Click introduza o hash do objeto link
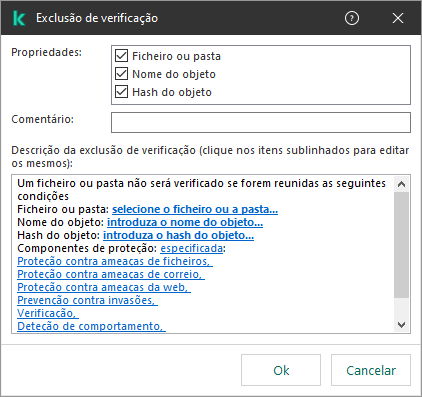 (178, 235)
